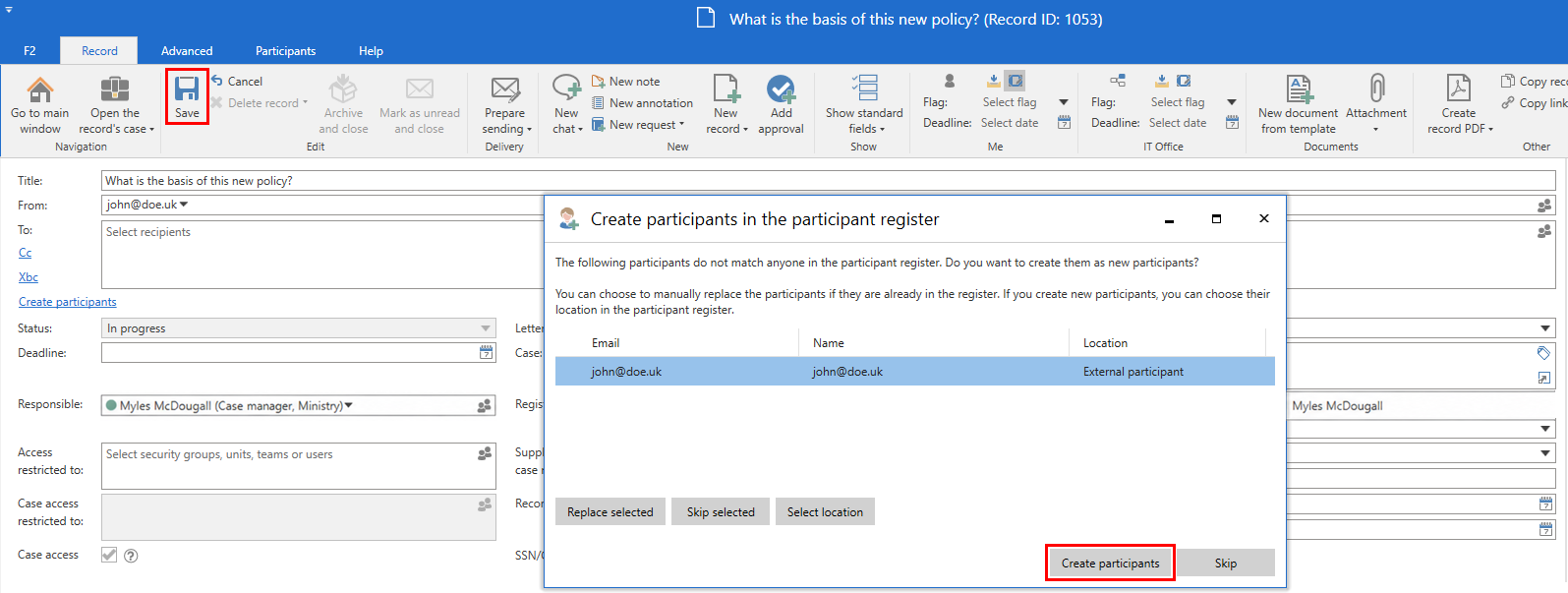Click help icon next to Case access
This screenshot has width=1568, height=593.
131,556
